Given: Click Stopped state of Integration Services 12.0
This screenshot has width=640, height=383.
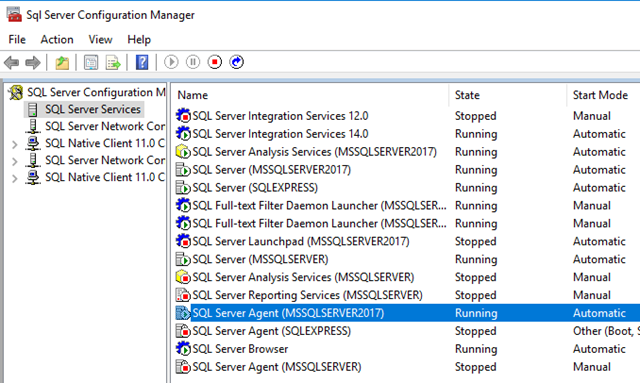Looking at the screenshot, I should 476,116.
